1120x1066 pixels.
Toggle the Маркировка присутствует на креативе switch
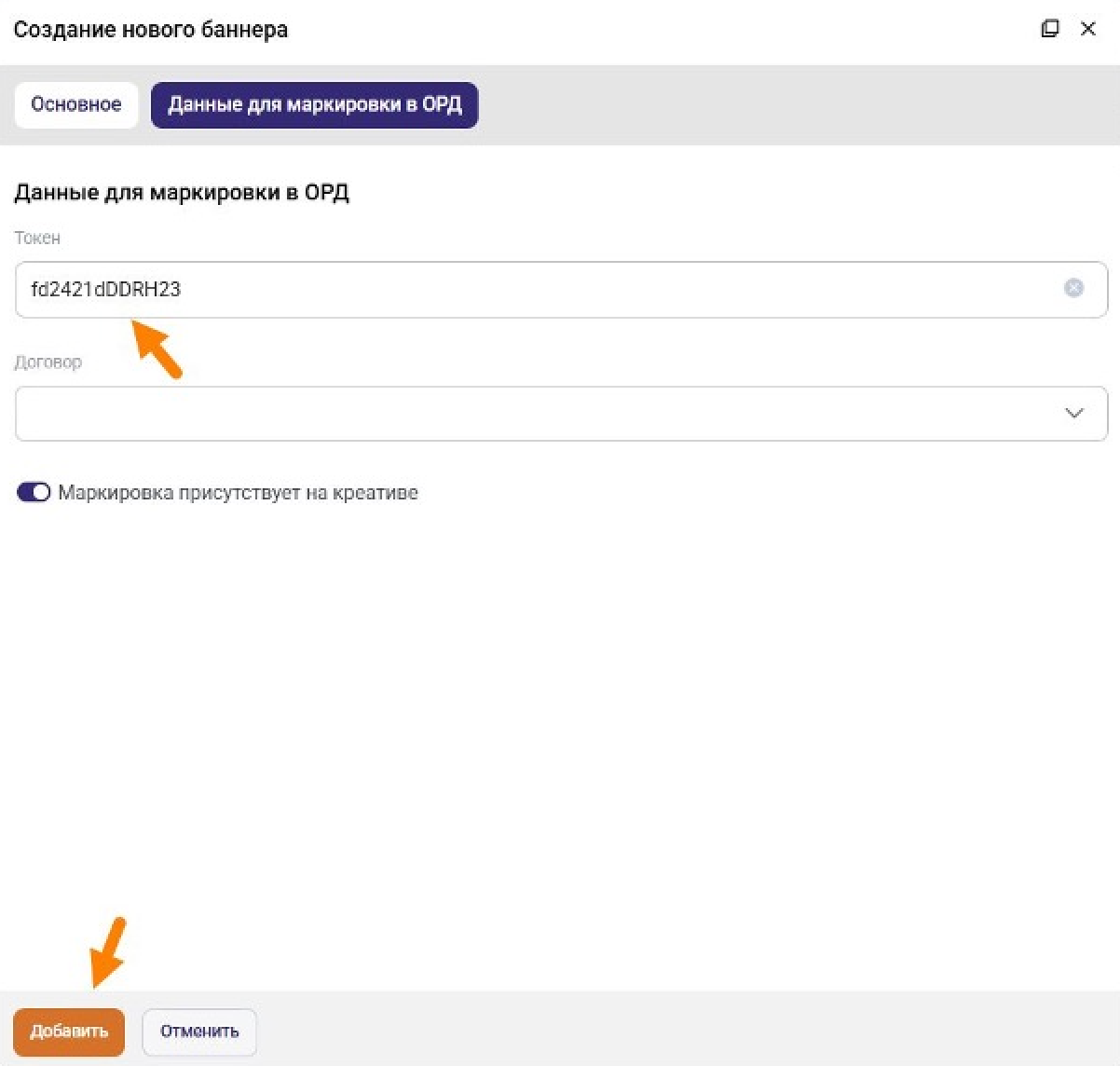34,492
